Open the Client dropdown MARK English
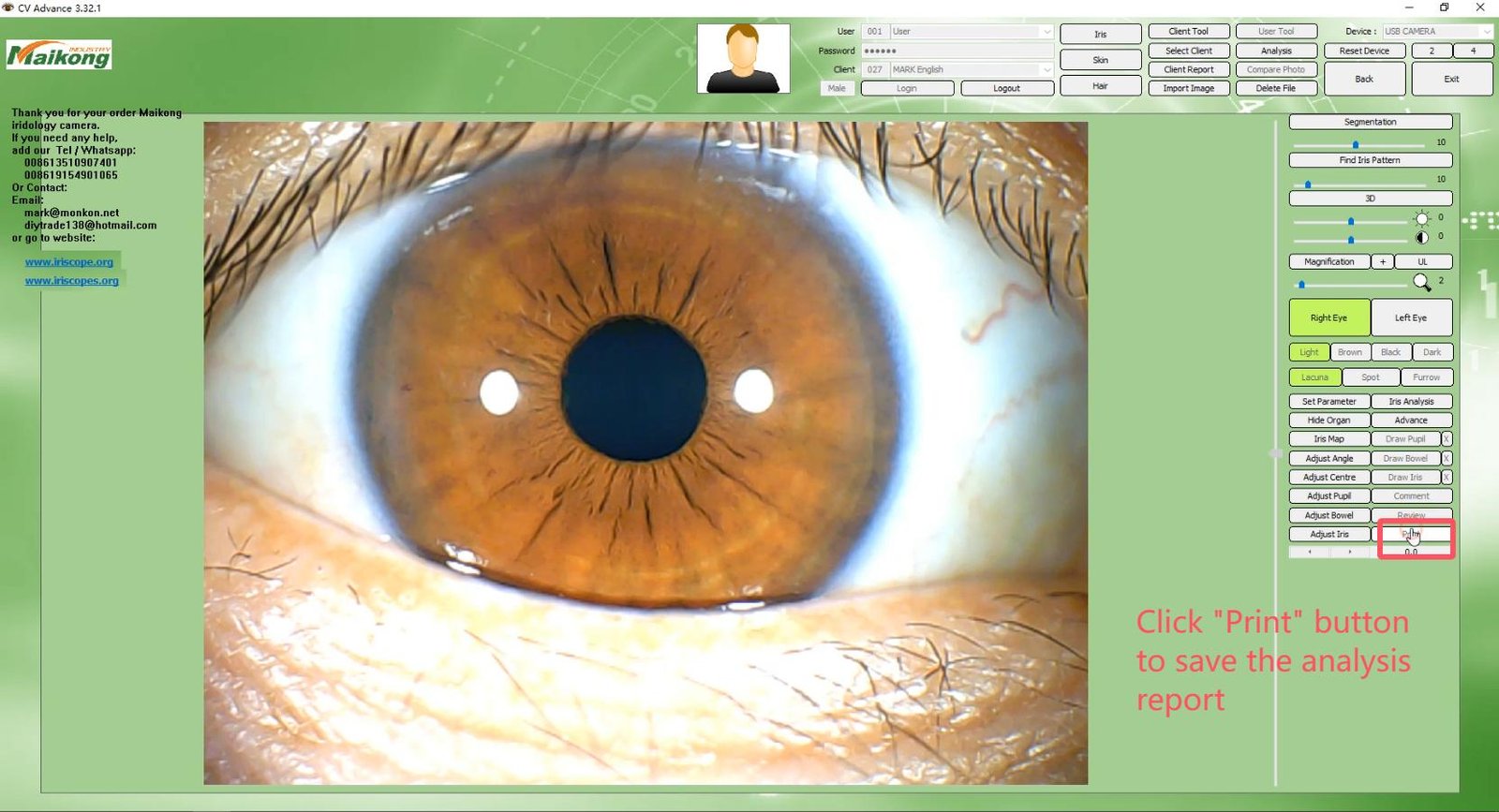Screen dimensions: 1499x812 (x=1046, y=69)
